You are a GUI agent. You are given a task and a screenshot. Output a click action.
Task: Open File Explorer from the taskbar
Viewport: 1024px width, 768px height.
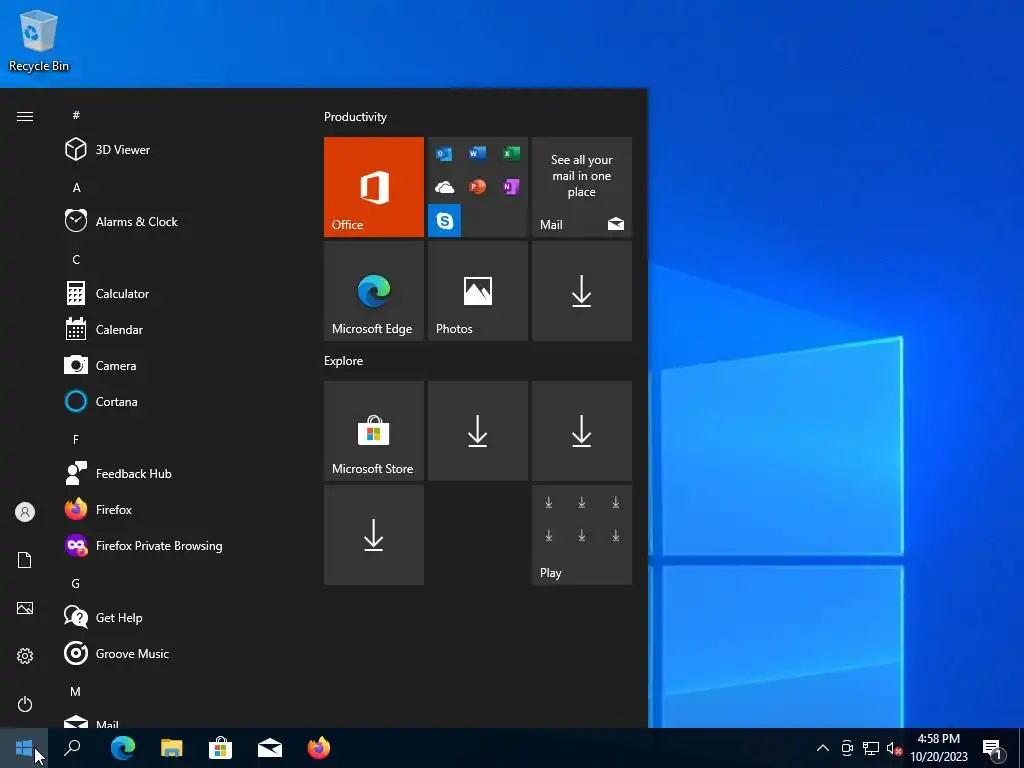tap(172, 748)
